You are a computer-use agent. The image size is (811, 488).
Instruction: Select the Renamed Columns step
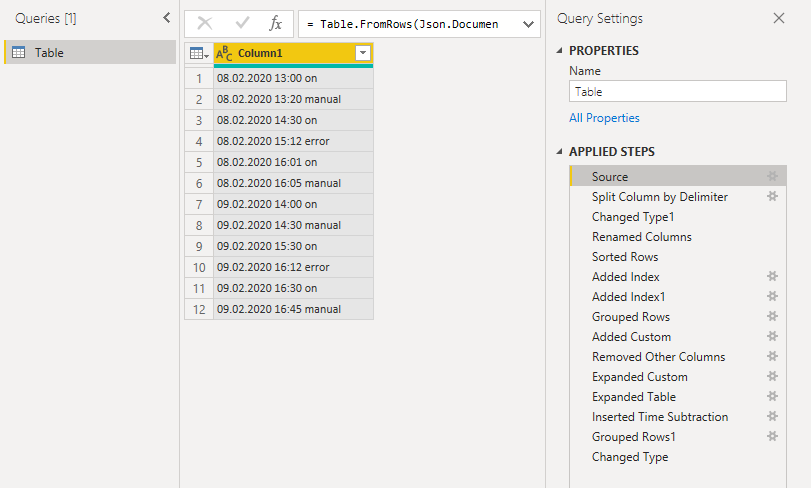[678, 237]
